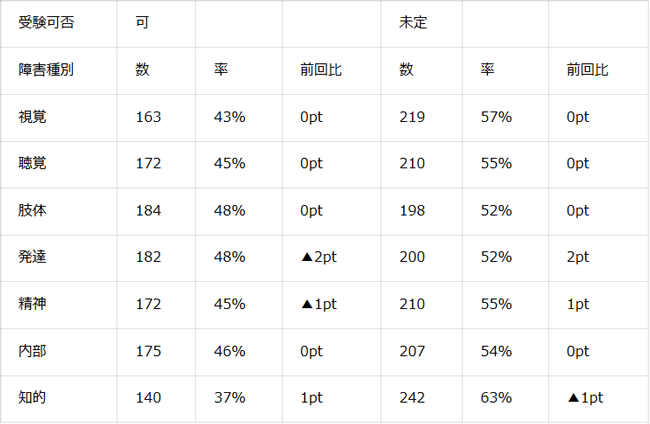Screen dimensions: 650x424
Task: Click the 肢体 row label
Action: 33,210
